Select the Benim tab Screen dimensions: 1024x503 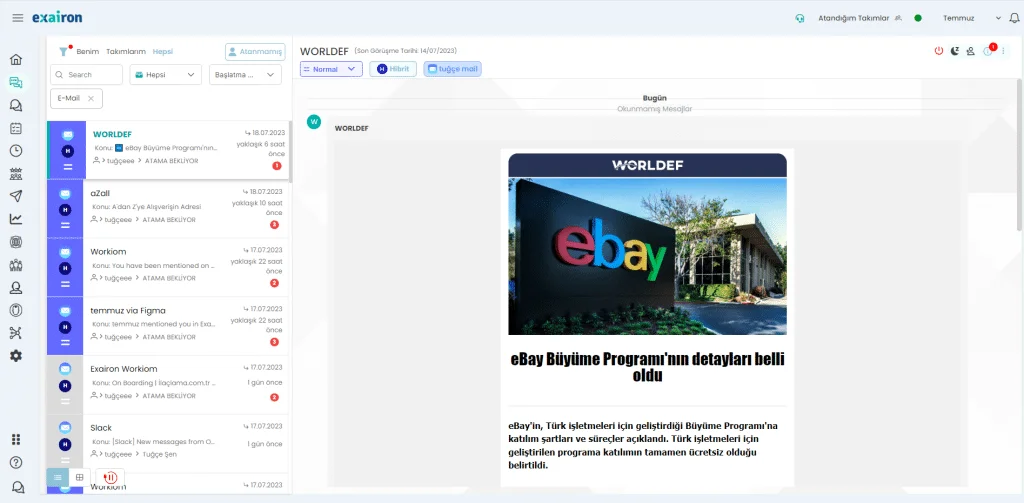coord(88,52)
